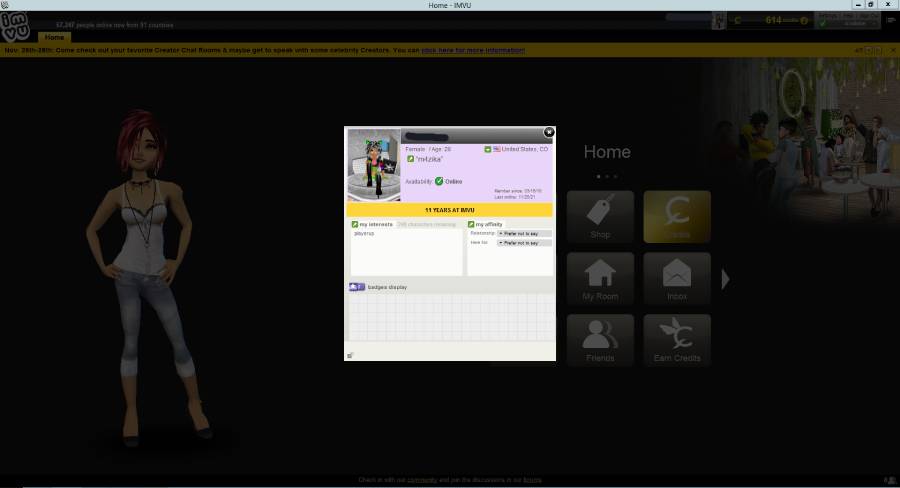Screen dimensions: 900x488
Task: Click the small avatar thumbnail in top bar
Action: (x=719, y=21)
